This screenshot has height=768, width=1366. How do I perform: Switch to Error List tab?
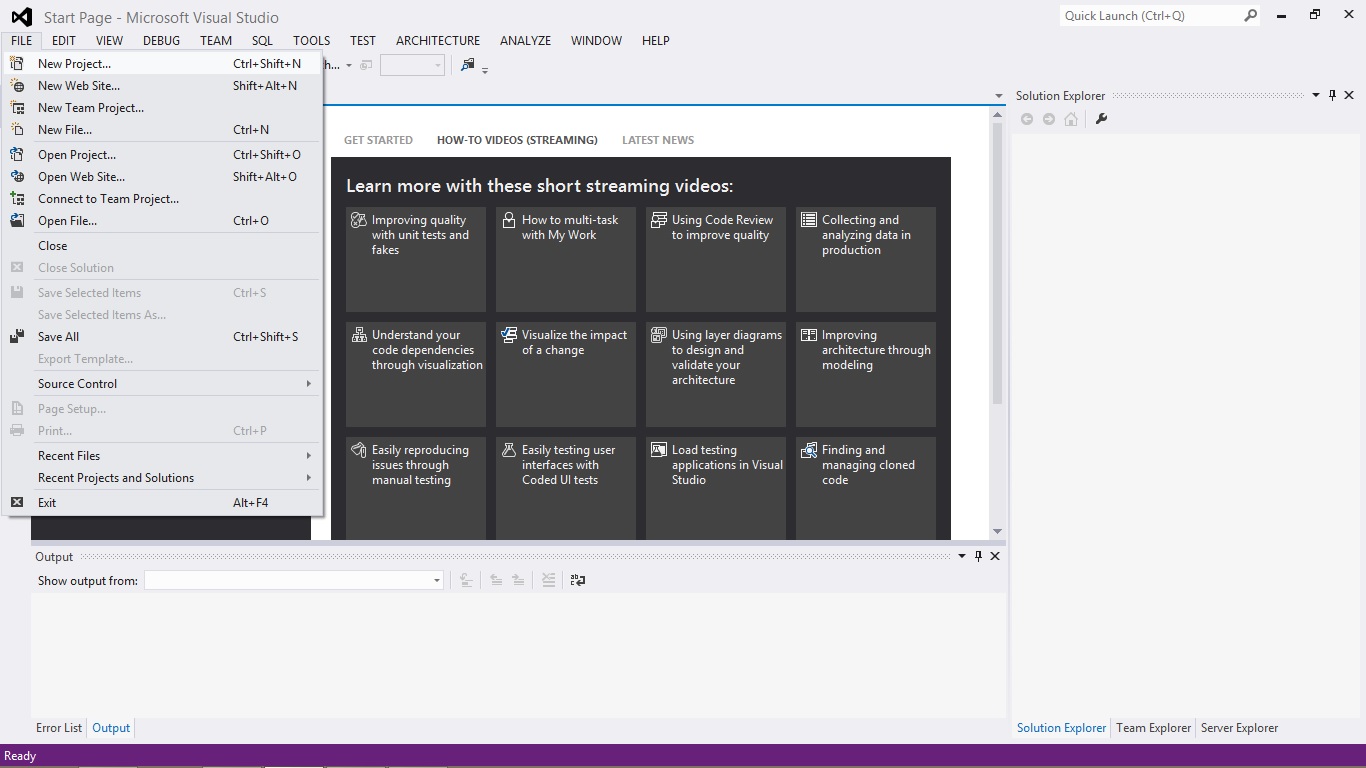(59, 728)
